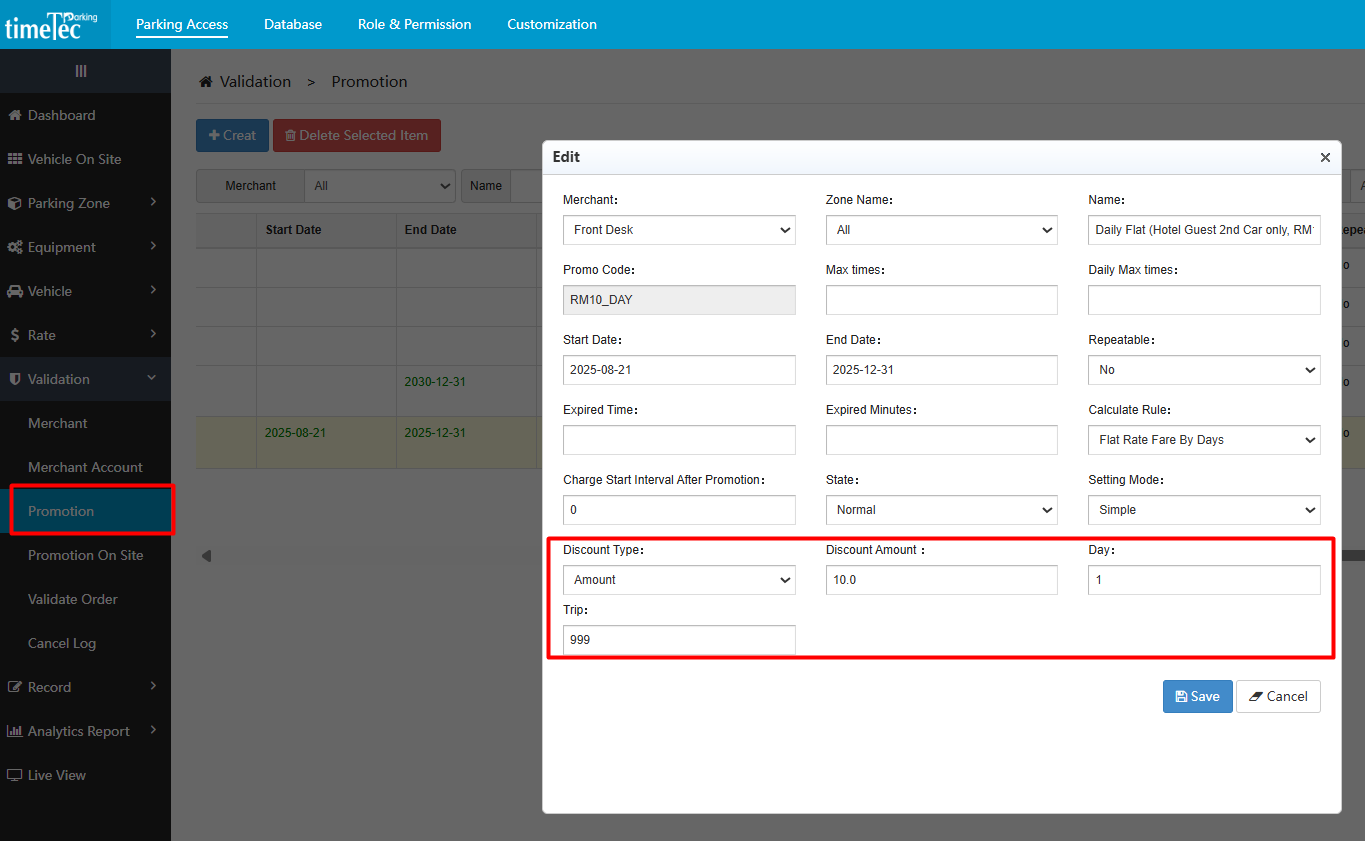Click the Discount Amount field
The width and height of the screenshot is (1365, 841).
click(x=941, y=580)
